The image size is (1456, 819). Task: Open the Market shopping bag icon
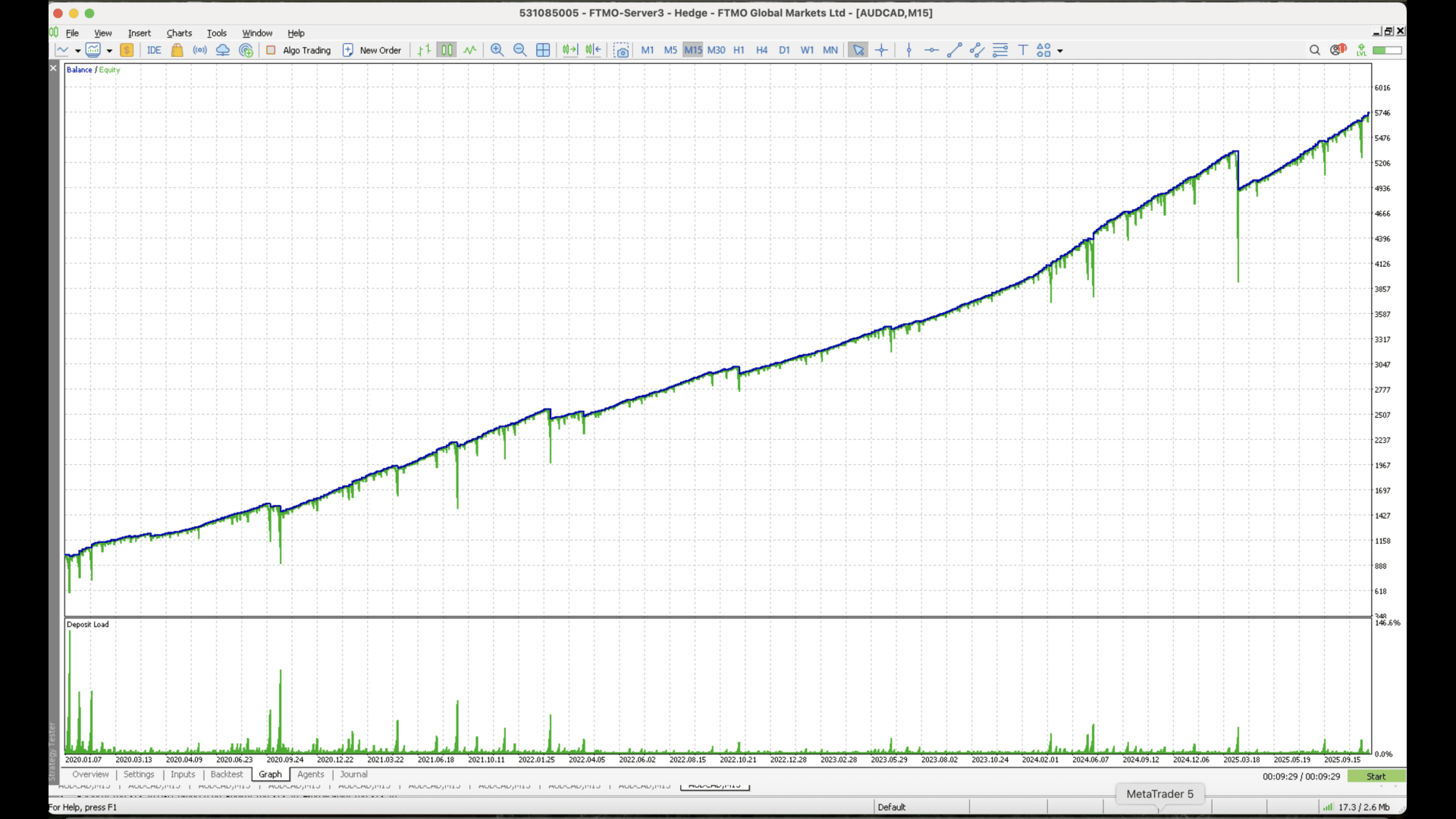coord(177,50)
